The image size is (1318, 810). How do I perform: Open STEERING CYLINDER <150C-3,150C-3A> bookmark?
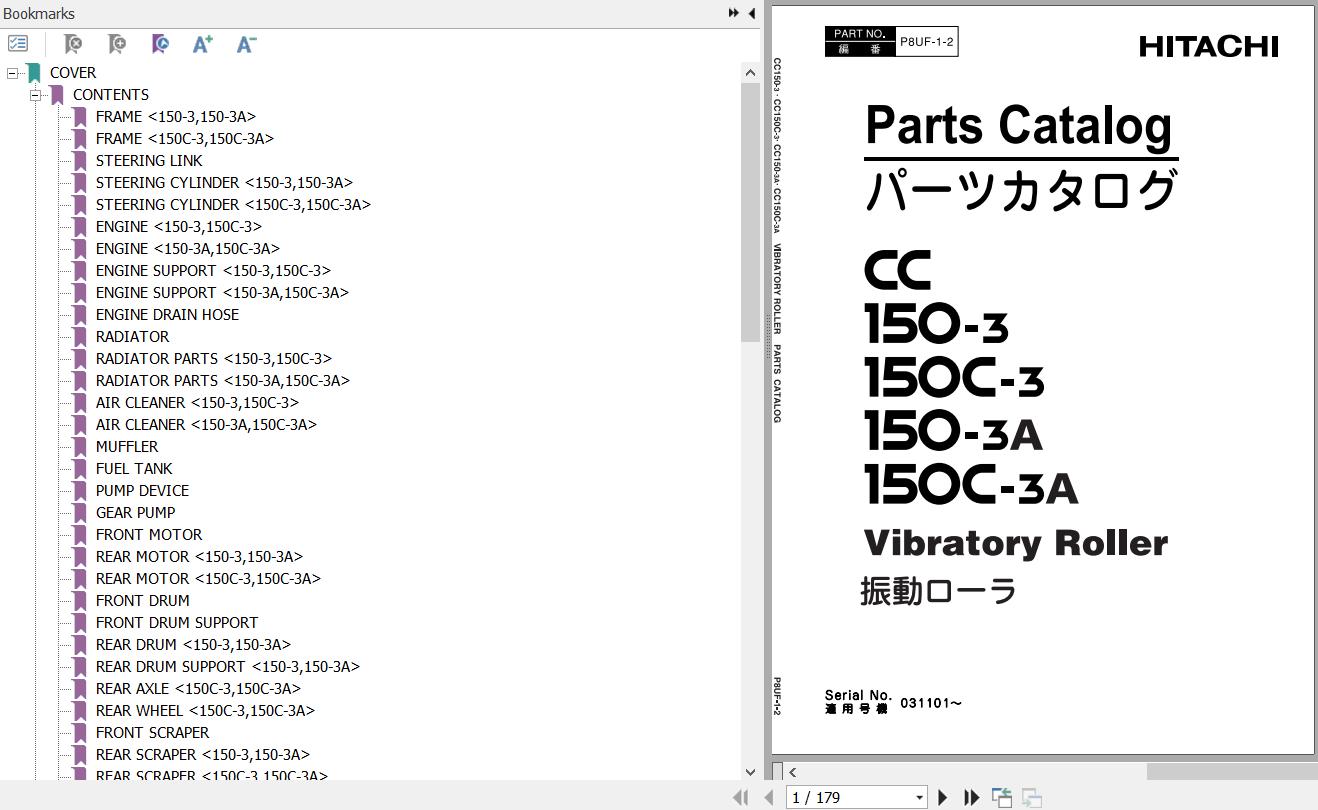[x=233, y=205]
